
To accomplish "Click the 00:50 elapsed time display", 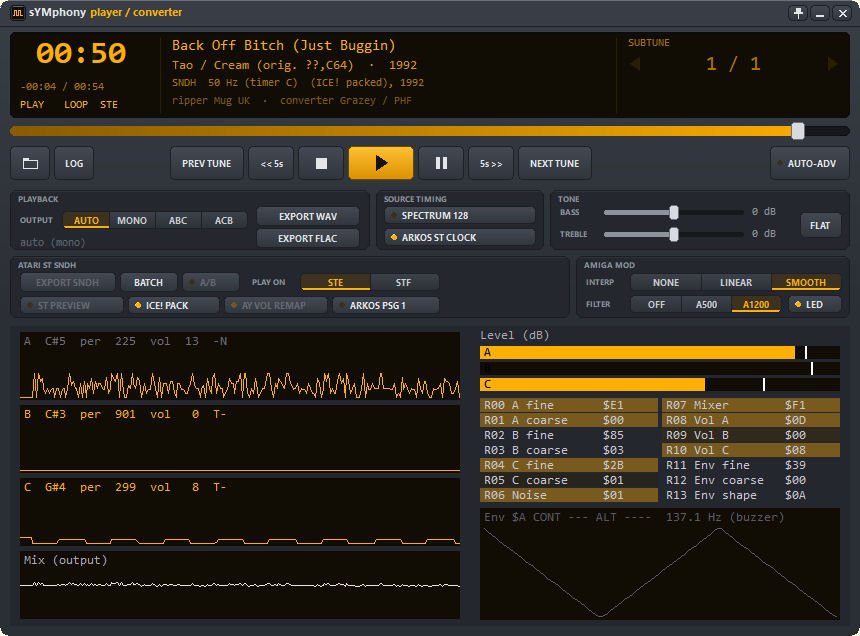I will pos(81,53).
